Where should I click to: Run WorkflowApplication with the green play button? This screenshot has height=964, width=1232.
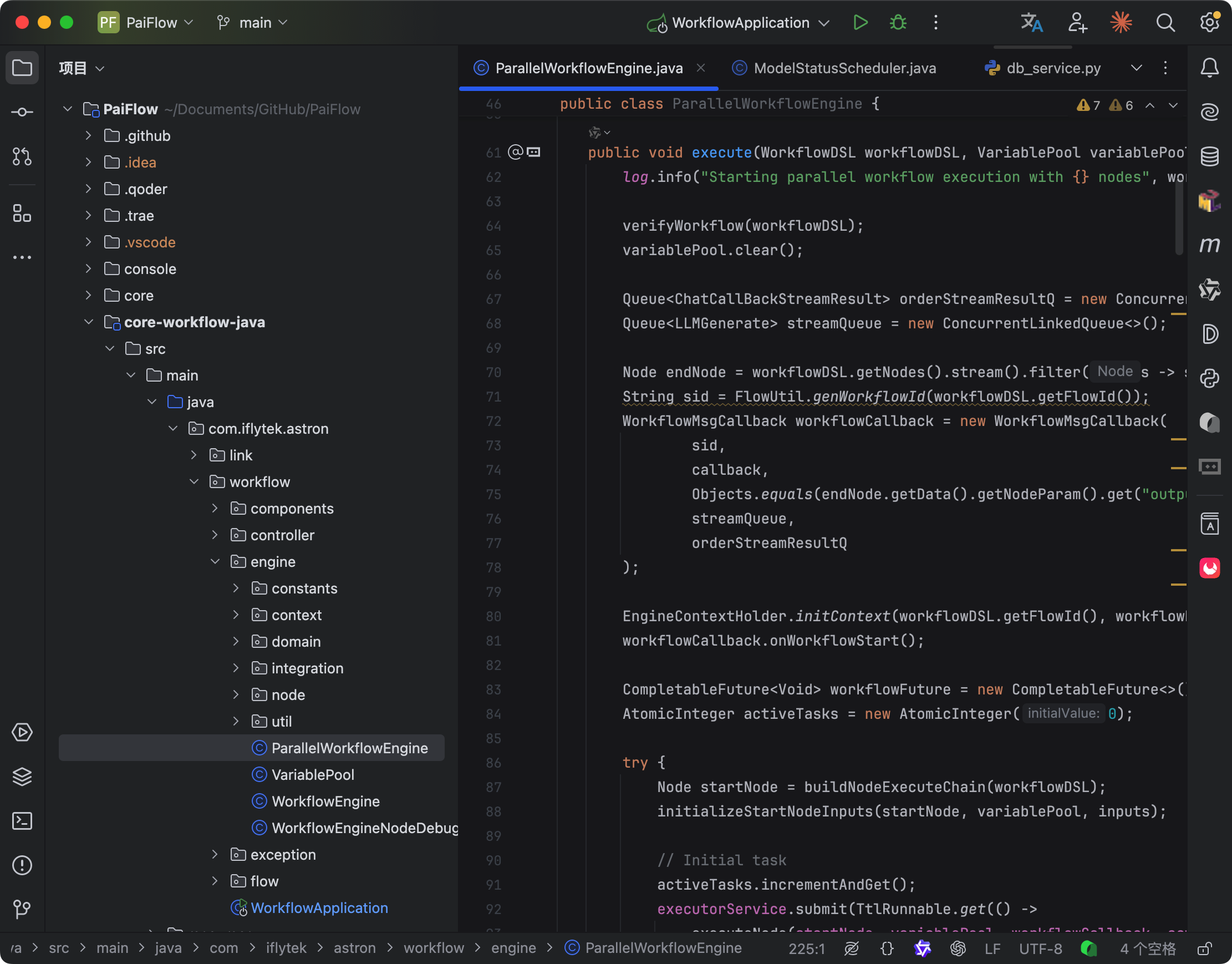point(861,23)
